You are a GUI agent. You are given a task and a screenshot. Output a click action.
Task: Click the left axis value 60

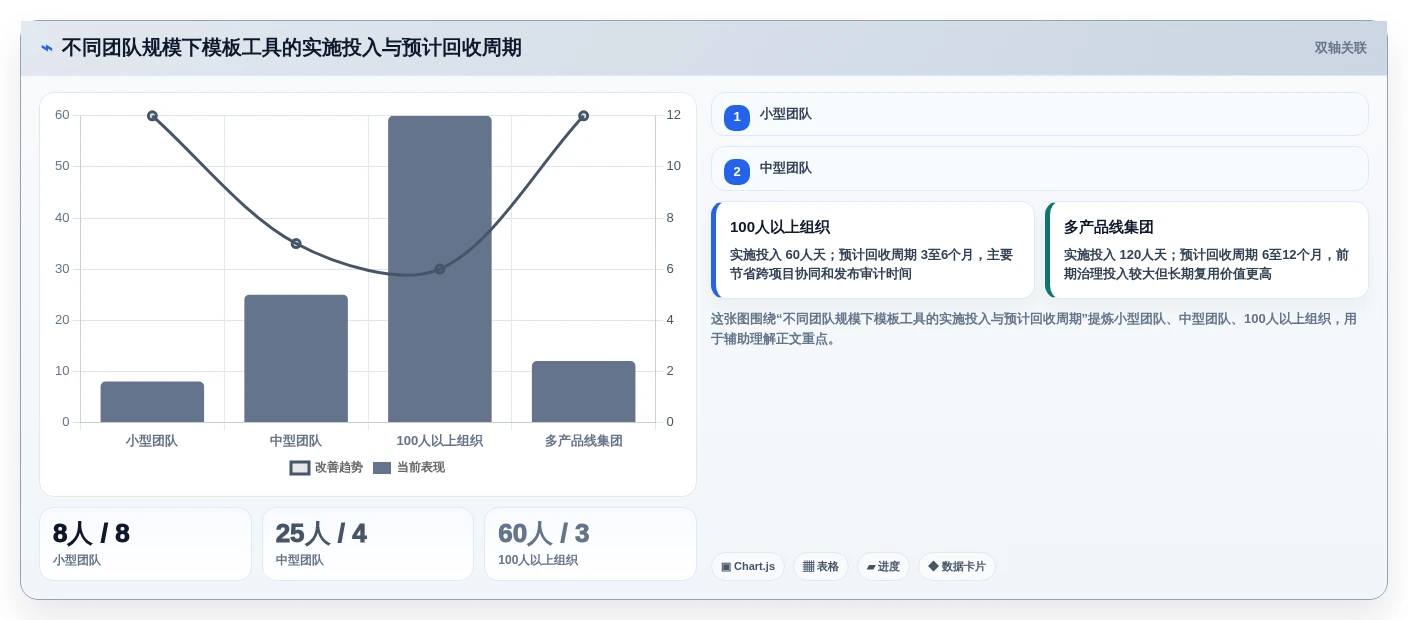(62, 115)
